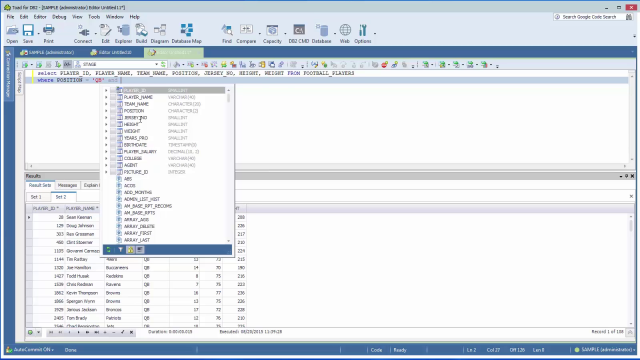Click the search icon beside Google Code Search

click(629, 17)
